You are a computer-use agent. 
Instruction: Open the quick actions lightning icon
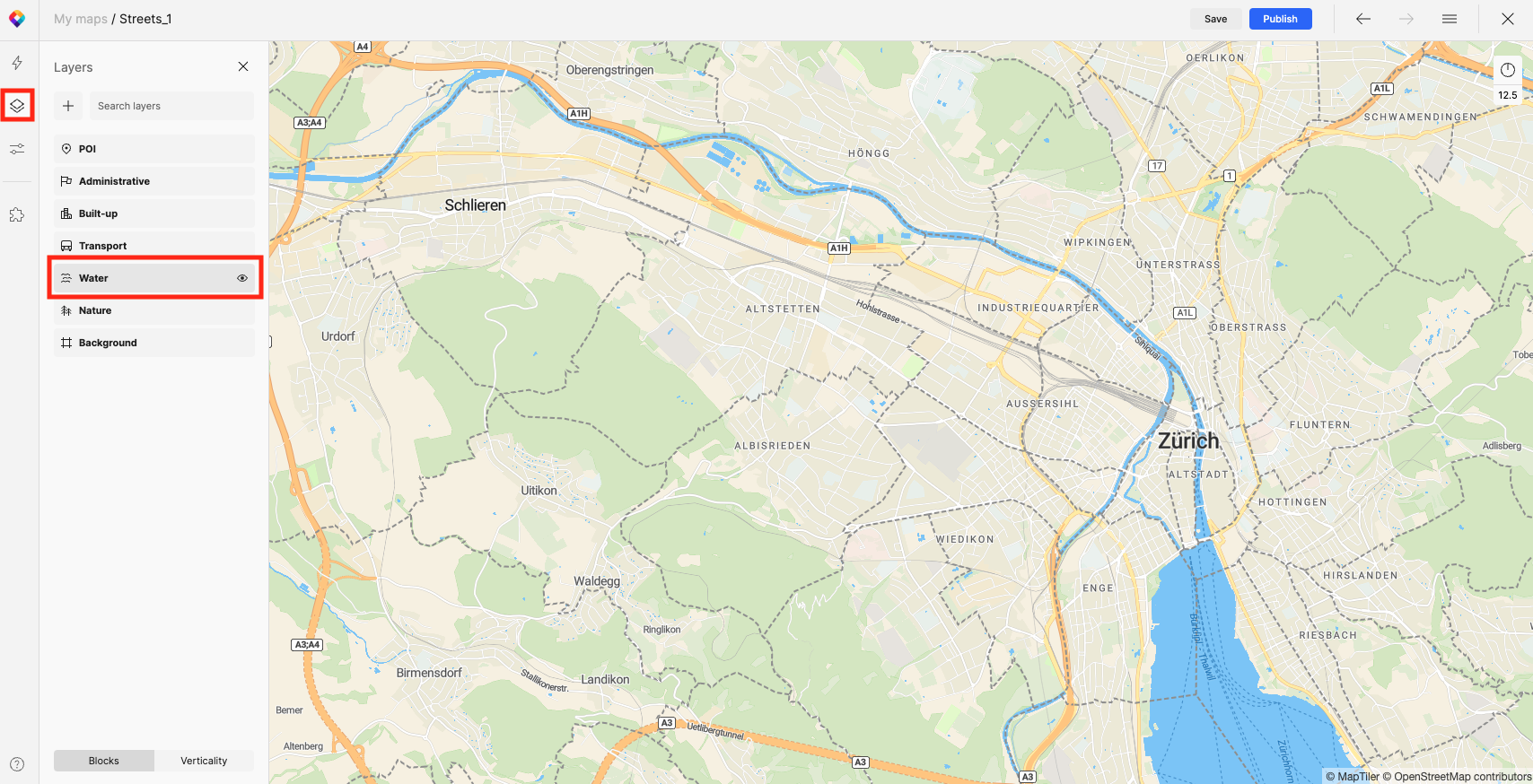[17, 63]
